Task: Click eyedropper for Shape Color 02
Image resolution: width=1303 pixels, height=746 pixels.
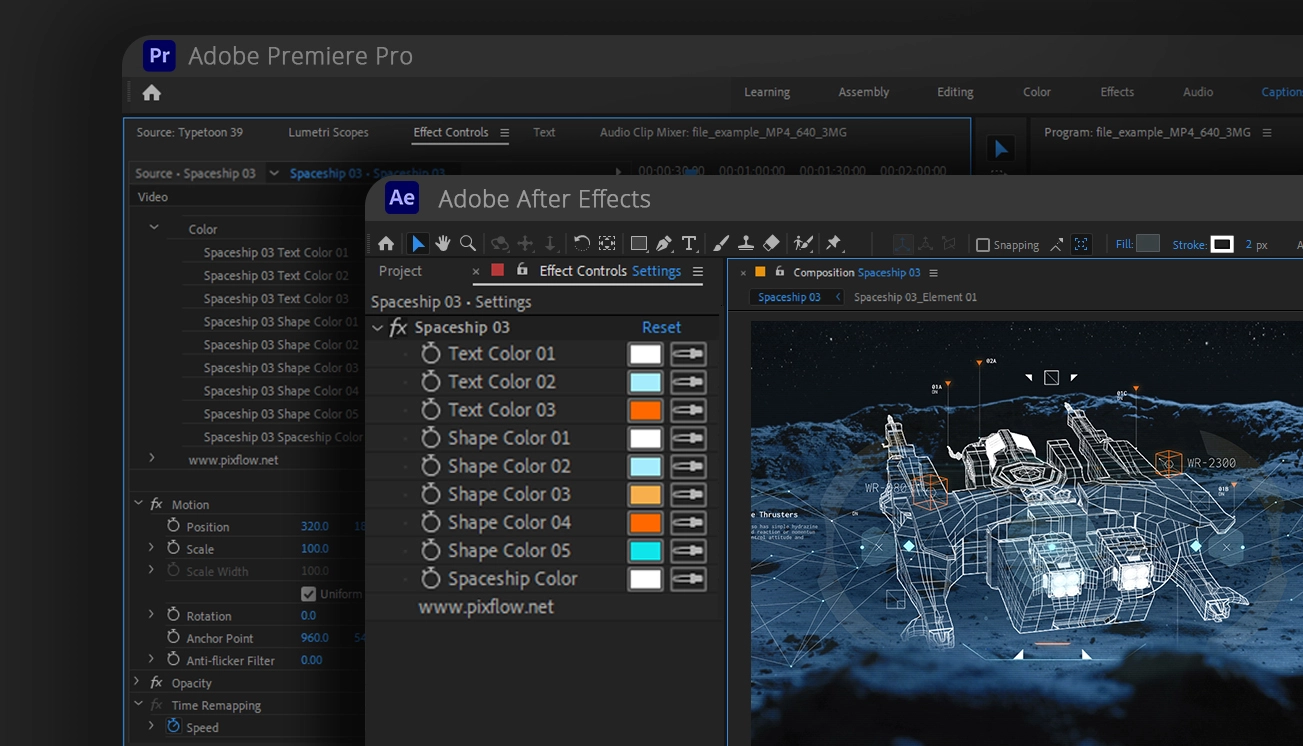Action: [688, 466]
